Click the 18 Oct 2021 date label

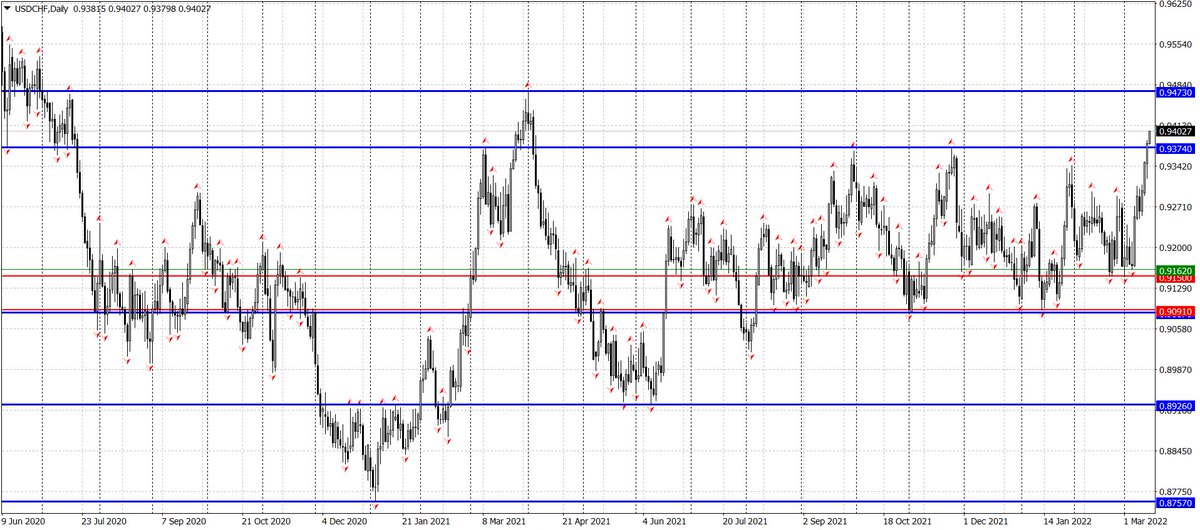pos(907,521)
